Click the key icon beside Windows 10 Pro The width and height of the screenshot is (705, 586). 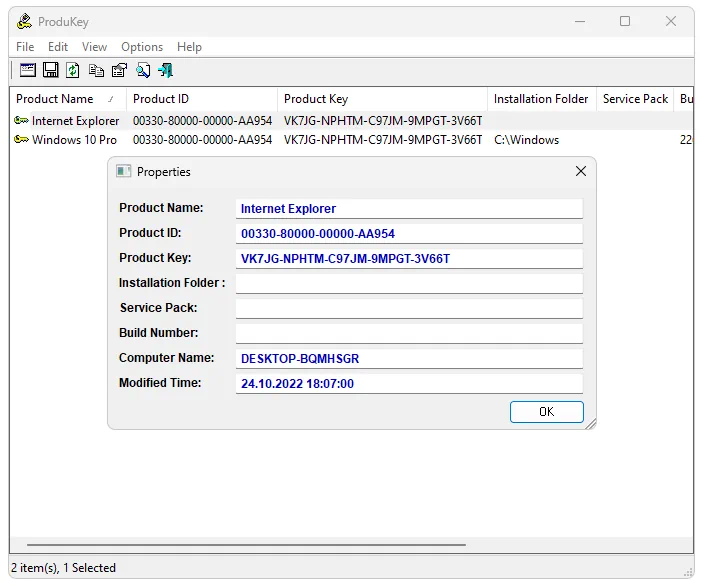pos(21,139)
